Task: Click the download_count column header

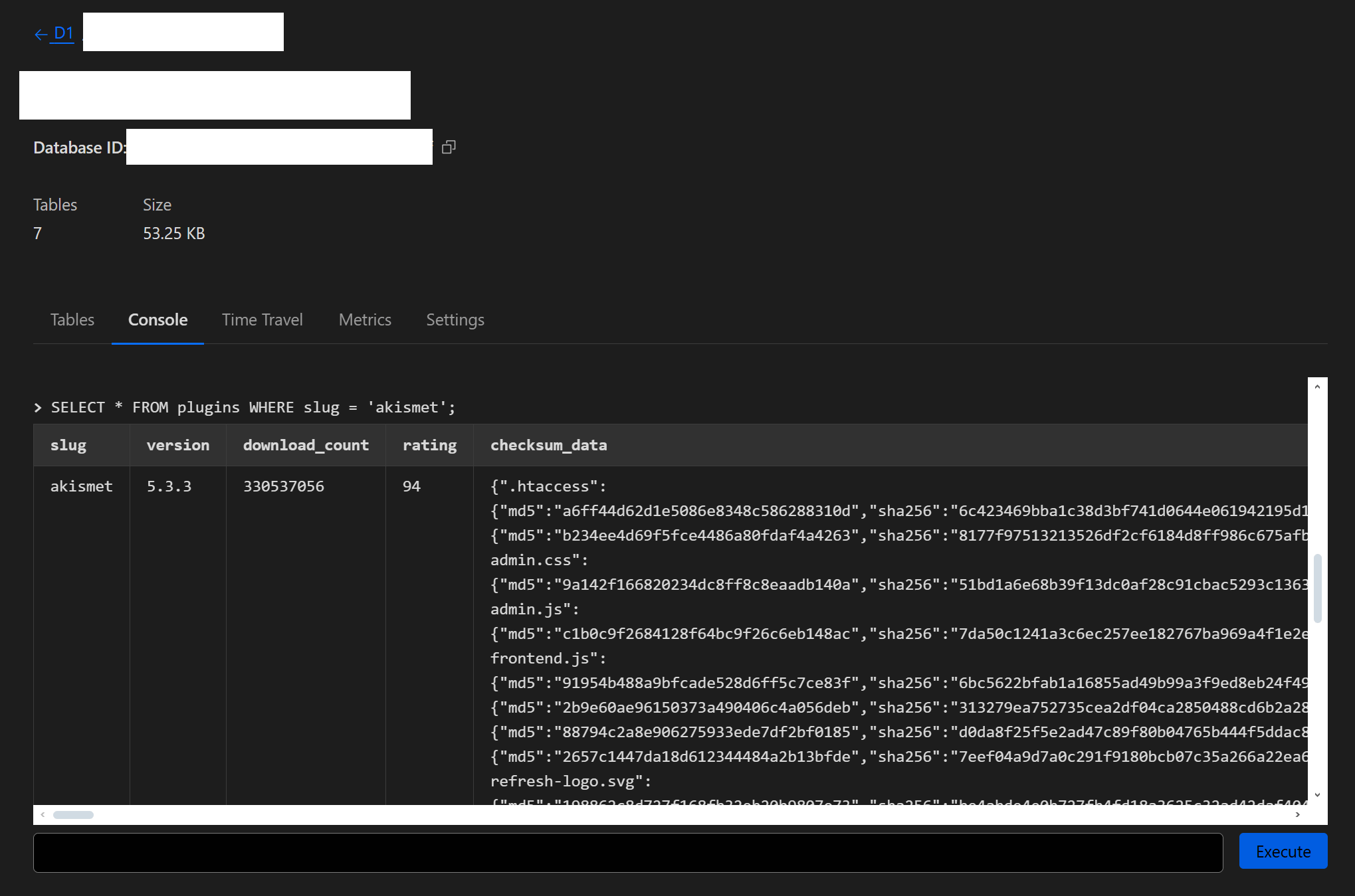Action: 306,445
